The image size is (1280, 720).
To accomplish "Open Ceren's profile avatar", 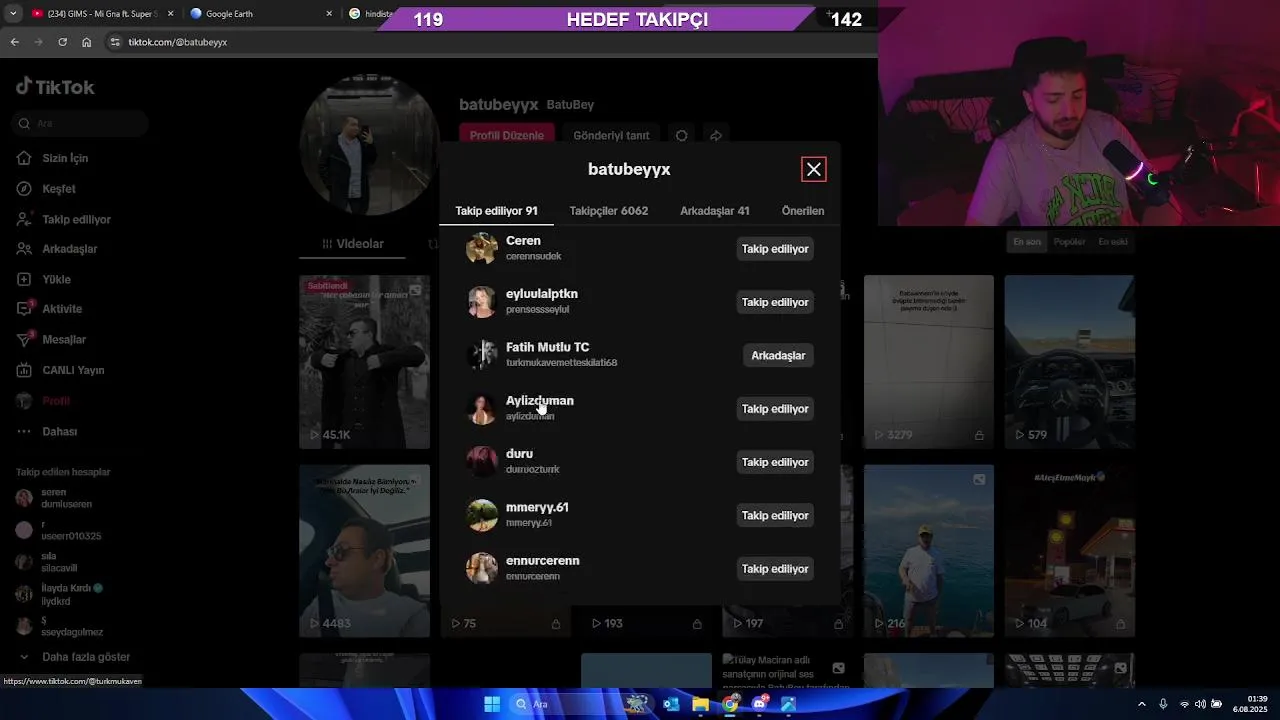I will [x=482, y=249].
